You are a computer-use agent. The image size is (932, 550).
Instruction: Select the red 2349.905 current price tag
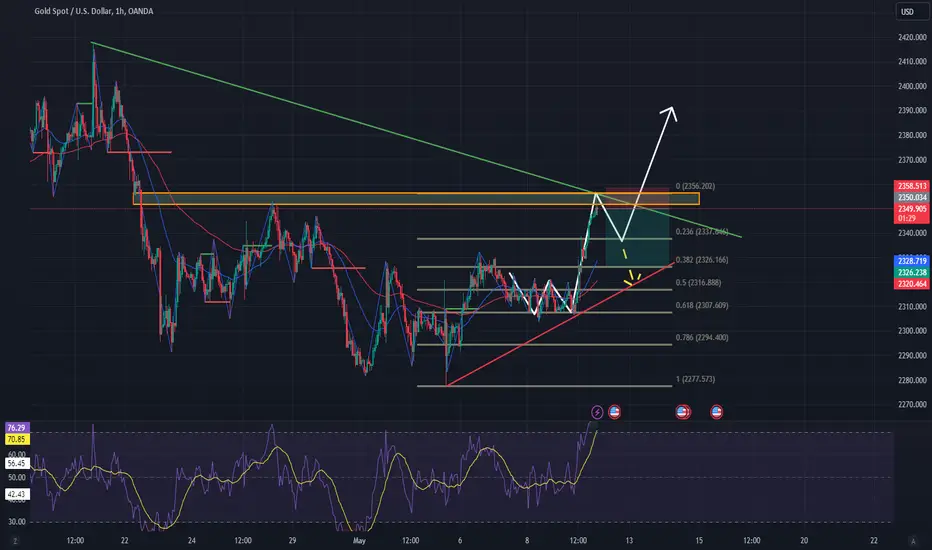(912, 209)
